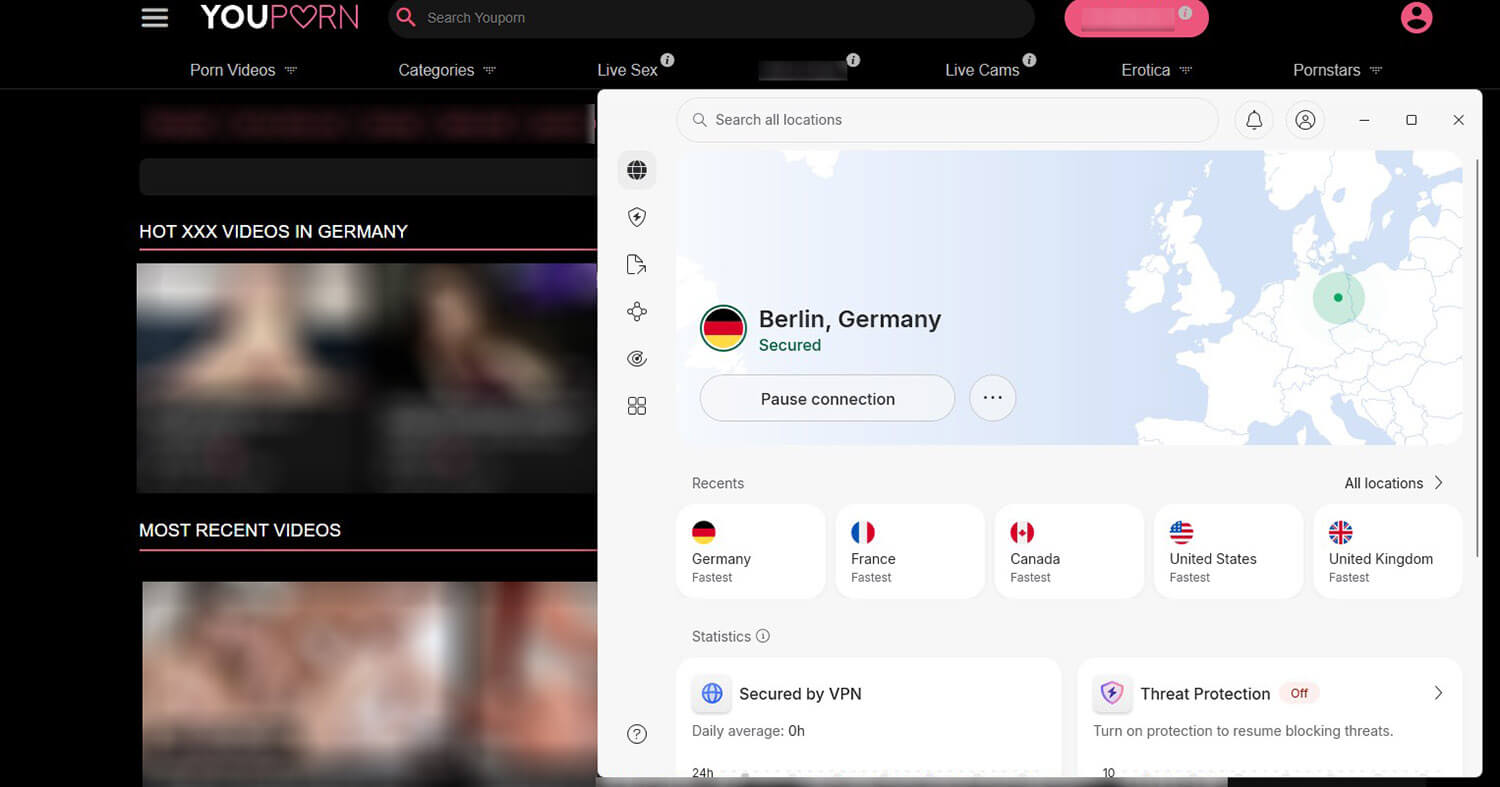Click the search magnifier icon on website
Screen dimensions: 1500x787
pyautogui.click(x=405, y=17)
